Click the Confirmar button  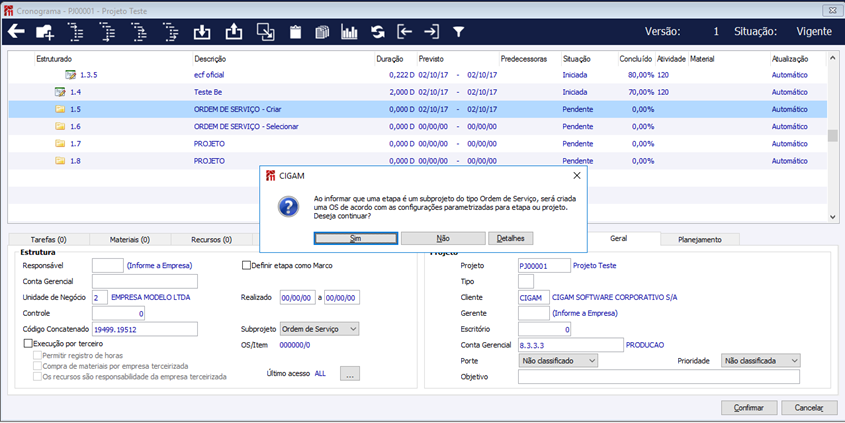point(748,408)
